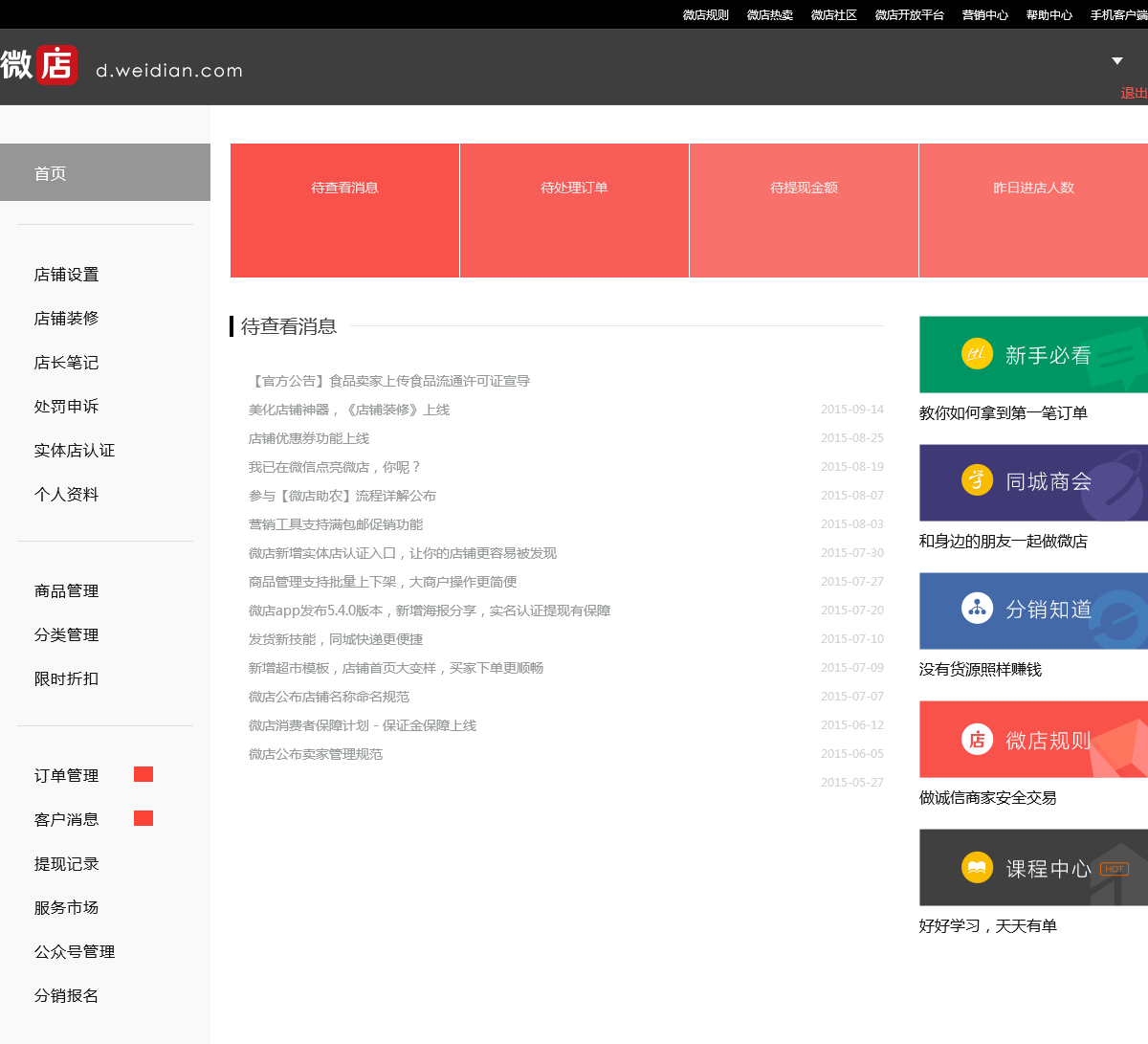Click the 微店规则 white circle icon
Viewport: 1148px width, 1044px height.
coord(977,739)
